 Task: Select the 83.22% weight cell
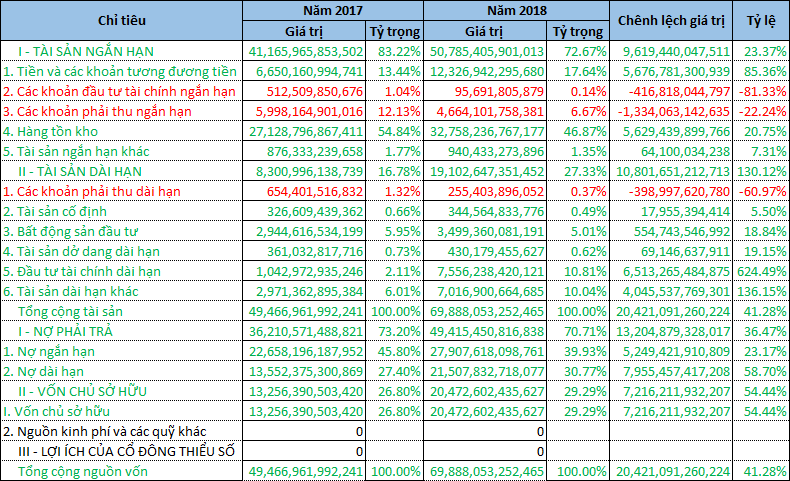399,51
